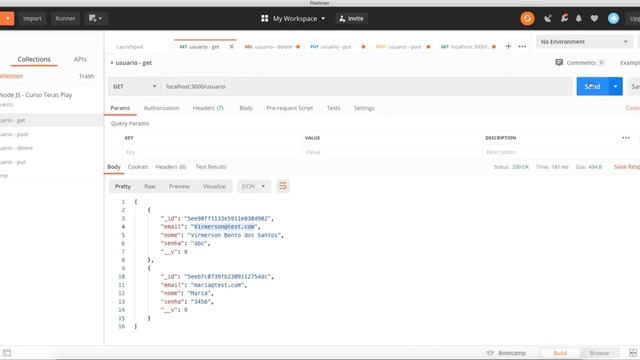Click the request URL field
640x360 pixels.
click(x=367, y=87)
